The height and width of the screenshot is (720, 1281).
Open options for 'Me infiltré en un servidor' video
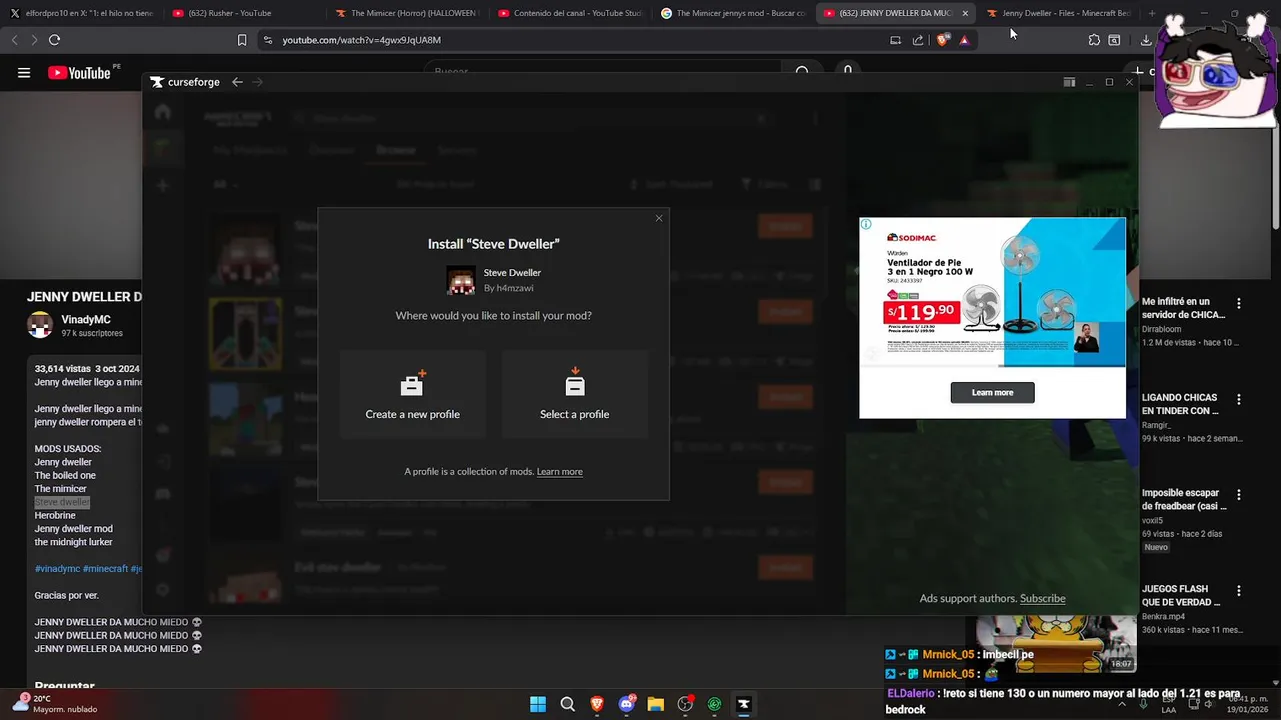[x=1238, y=303]
